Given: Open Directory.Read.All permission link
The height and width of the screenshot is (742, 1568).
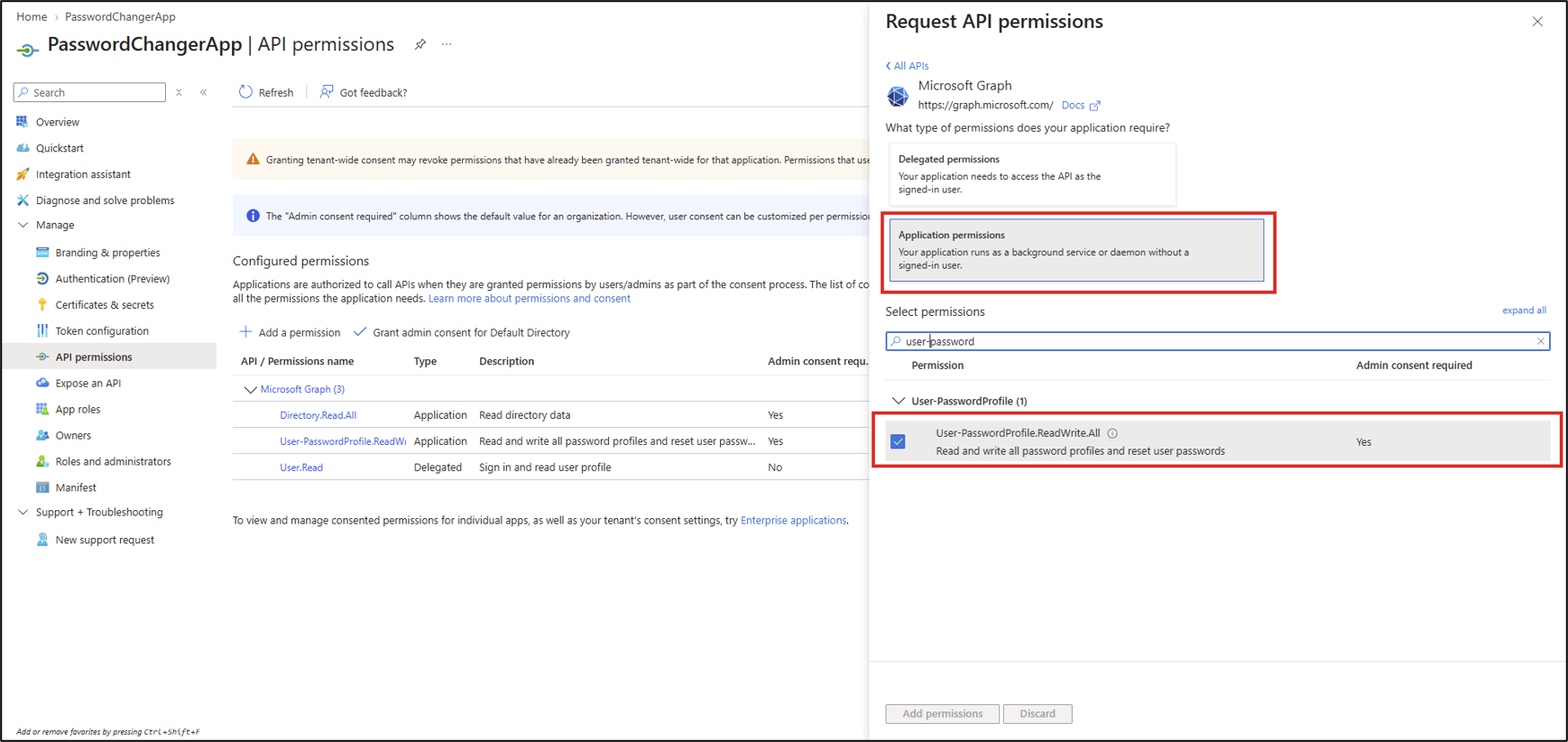Looking at the screenshot, I should tap(318, 415).
